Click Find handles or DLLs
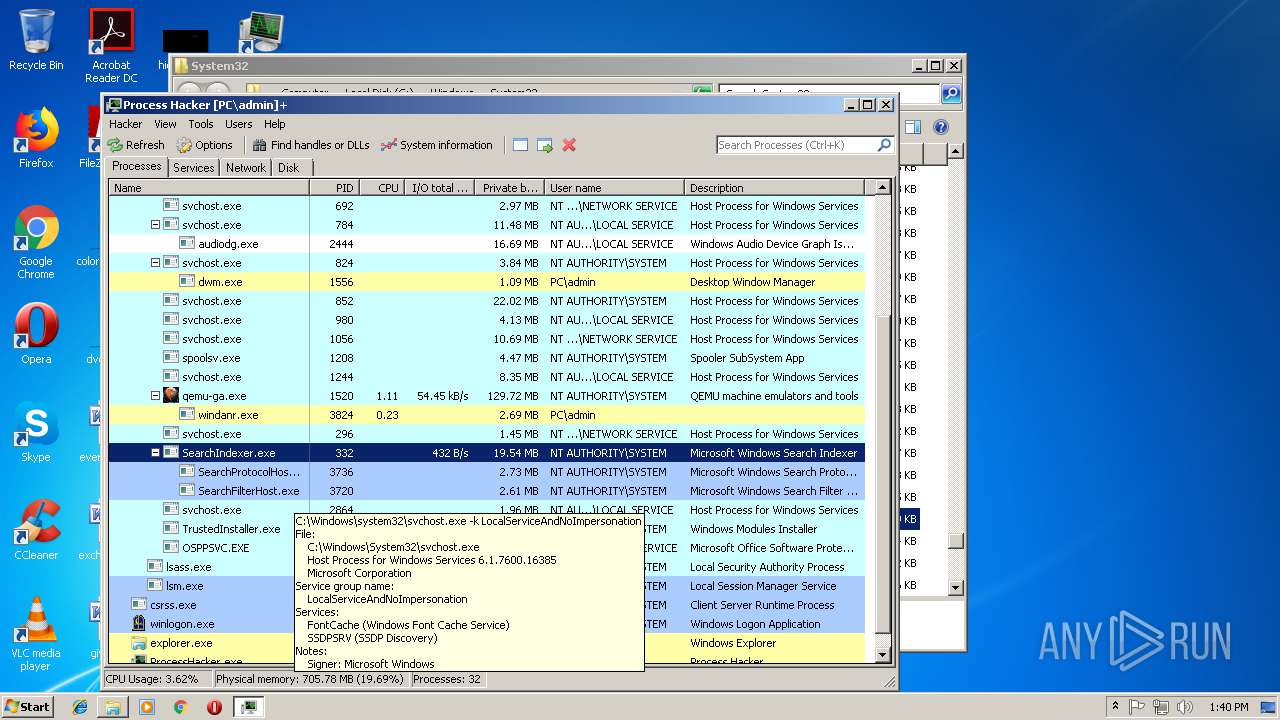This screenshot has height=720, width=1280. [311, 145]
